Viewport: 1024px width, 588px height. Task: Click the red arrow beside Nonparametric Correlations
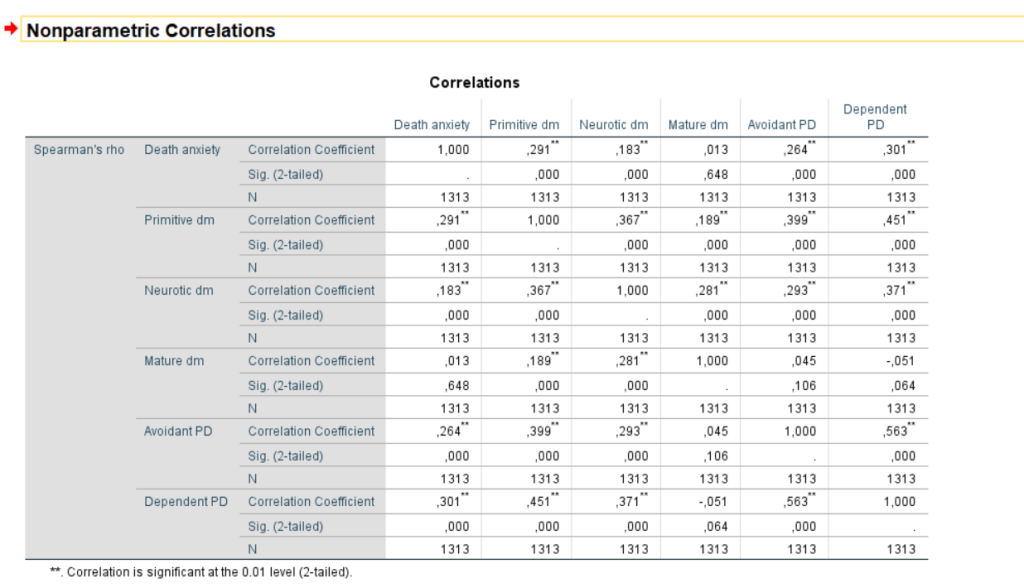pos(11,30)
